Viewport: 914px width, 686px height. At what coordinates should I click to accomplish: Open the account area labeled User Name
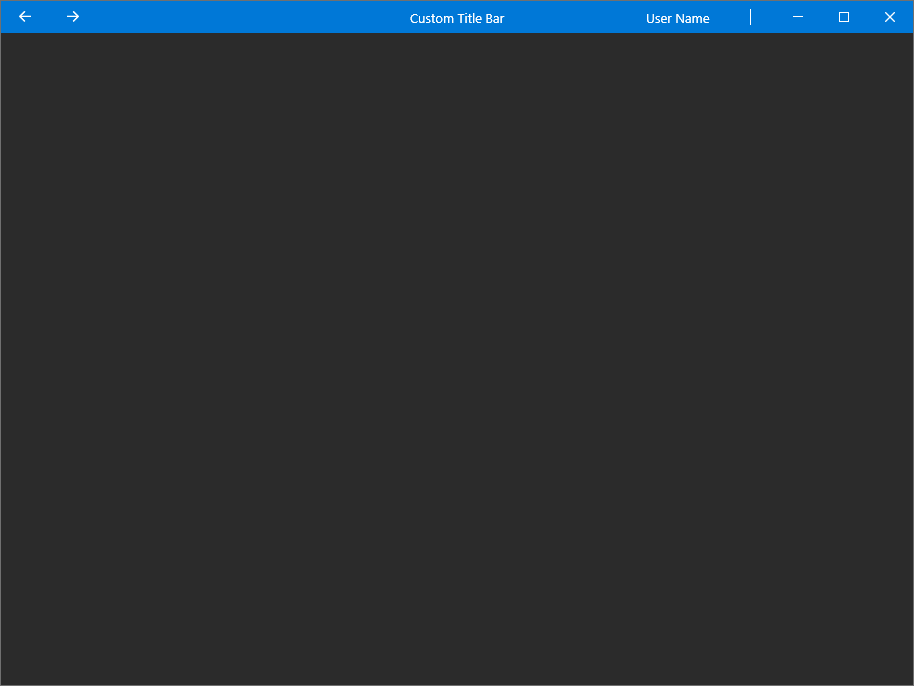(678, 17)
